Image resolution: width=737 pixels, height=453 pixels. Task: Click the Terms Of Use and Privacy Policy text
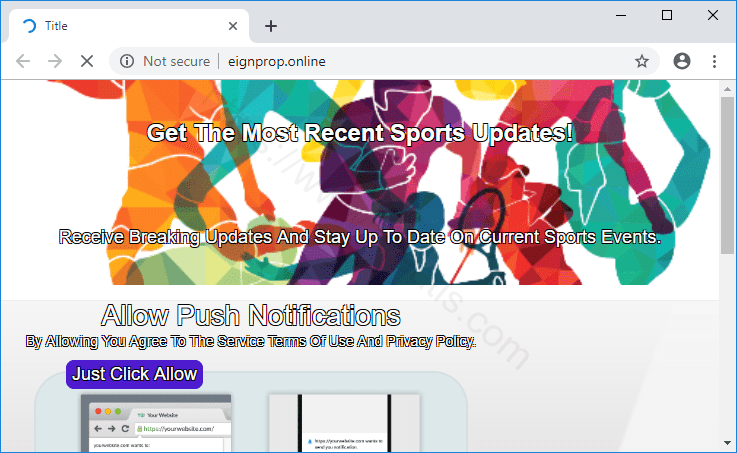coord(250,342)
